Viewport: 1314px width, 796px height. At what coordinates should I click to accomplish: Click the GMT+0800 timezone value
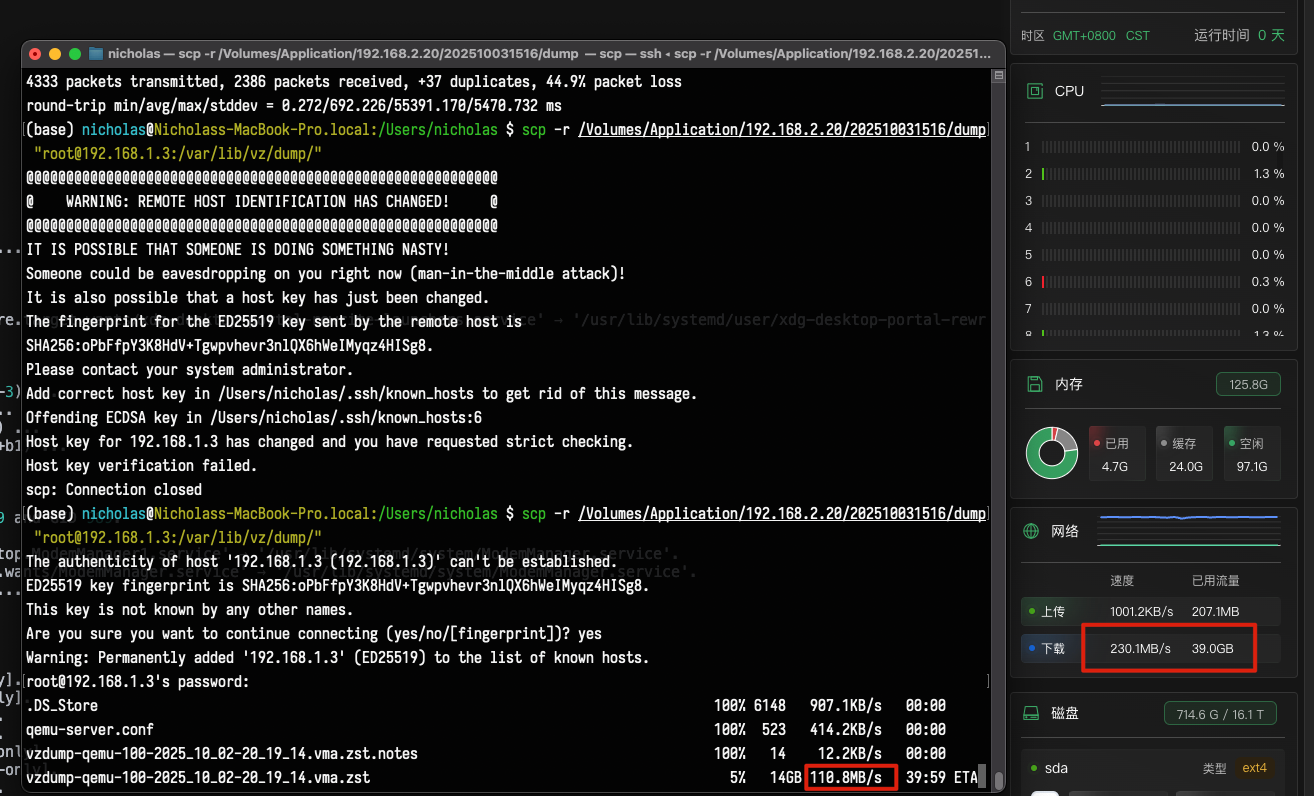pyautogui.click(x=1084, y=35)
